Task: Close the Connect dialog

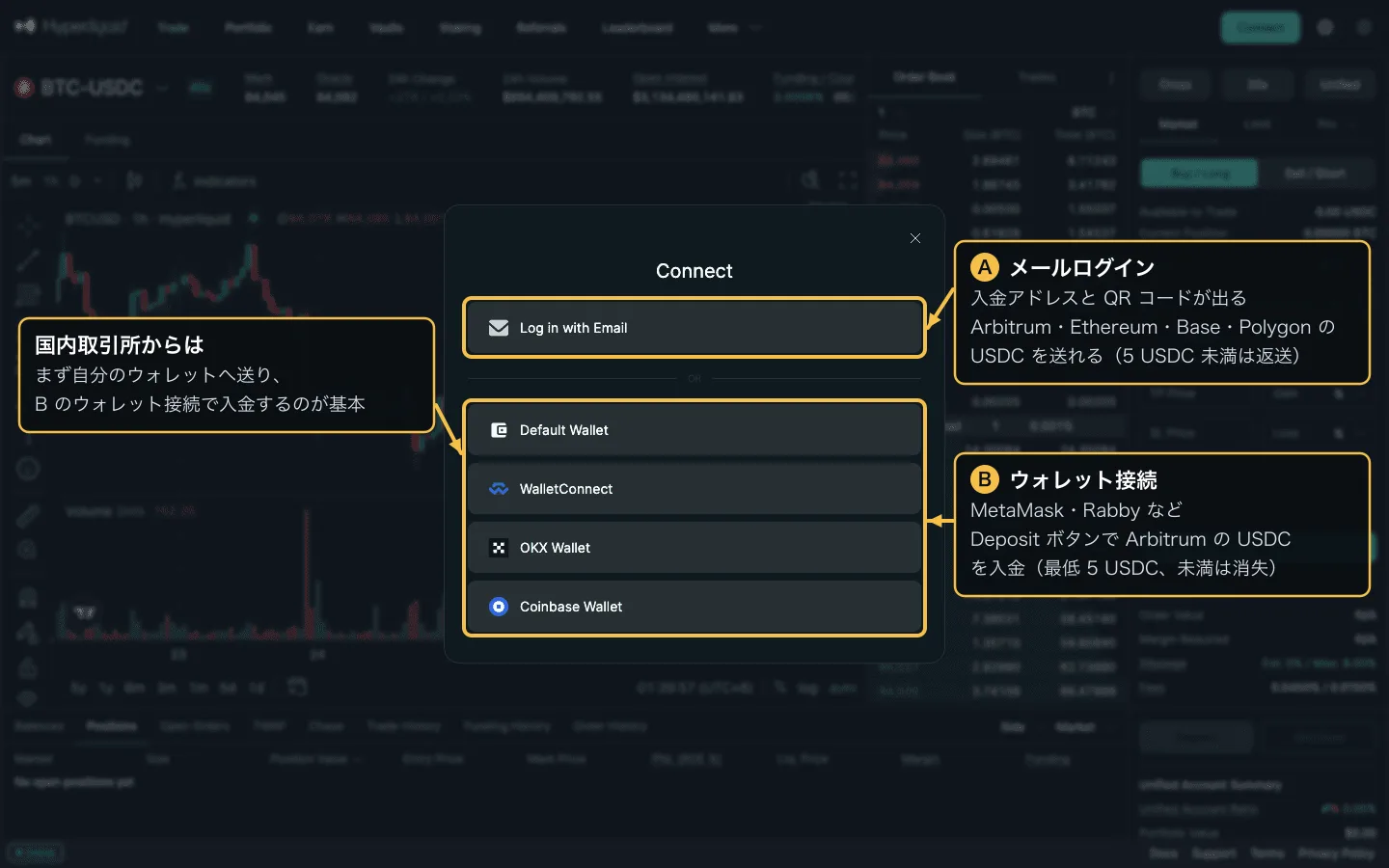Action: (x=915, y=238)
